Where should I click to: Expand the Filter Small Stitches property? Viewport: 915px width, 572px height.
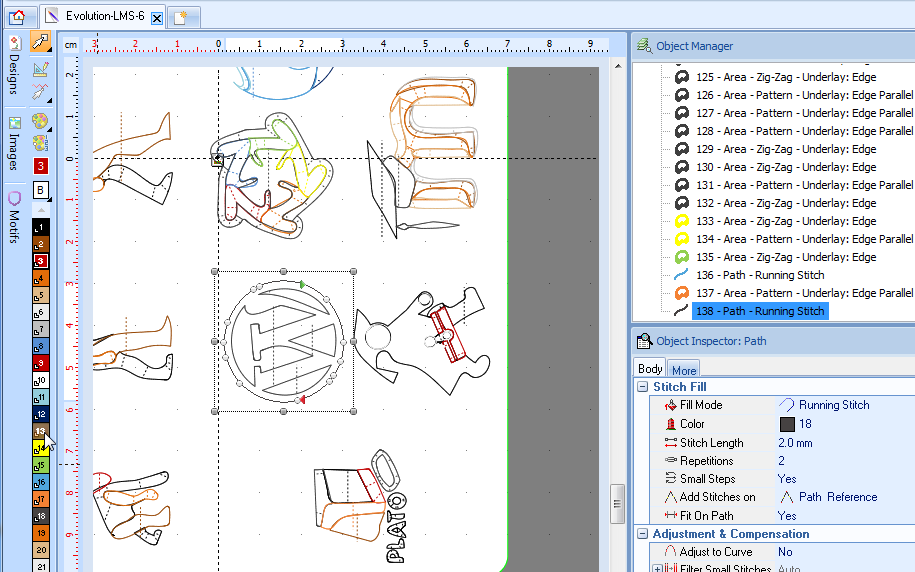657,569
